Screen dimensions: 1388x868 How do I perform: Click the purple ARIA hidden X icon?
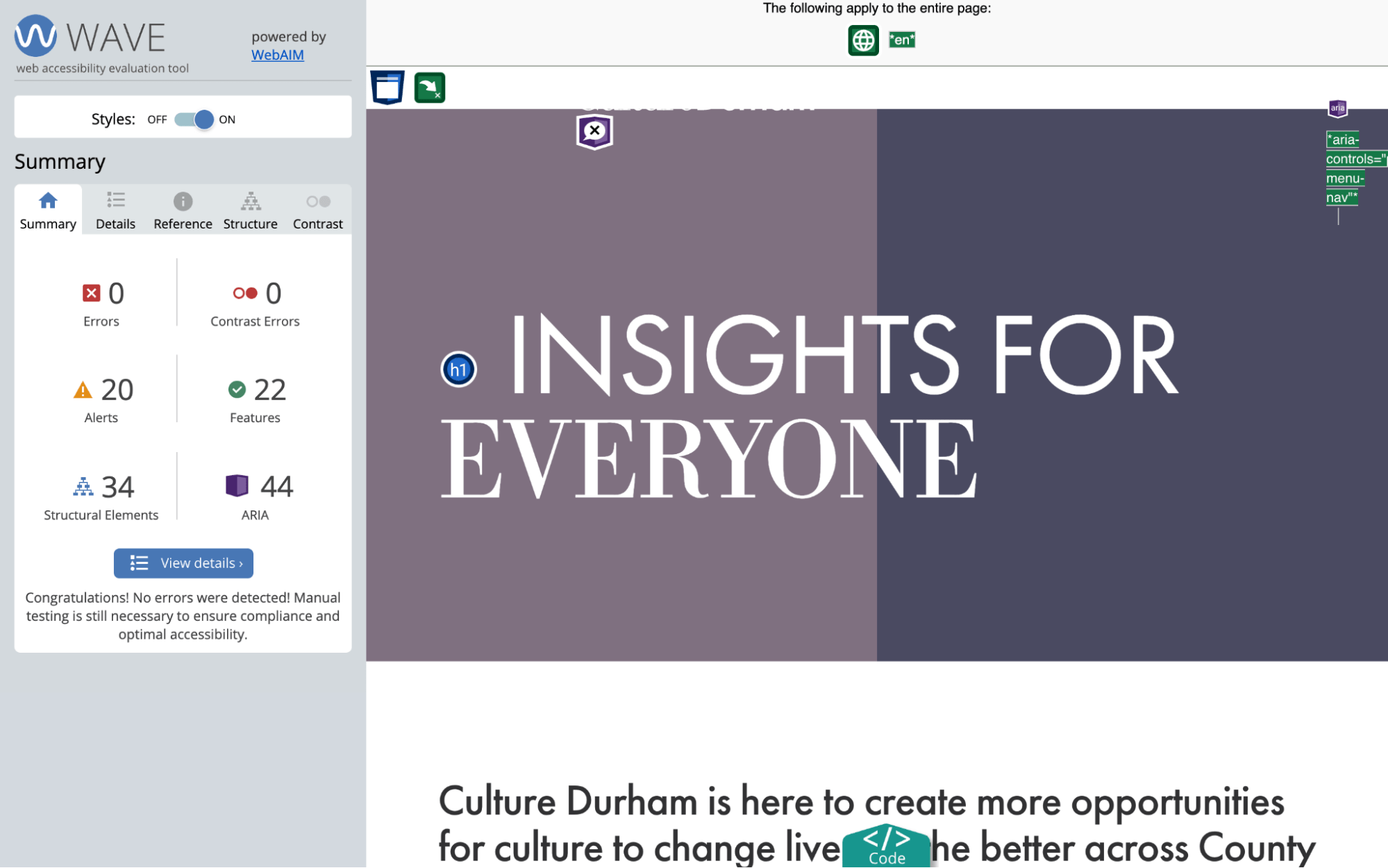(594, 131)
